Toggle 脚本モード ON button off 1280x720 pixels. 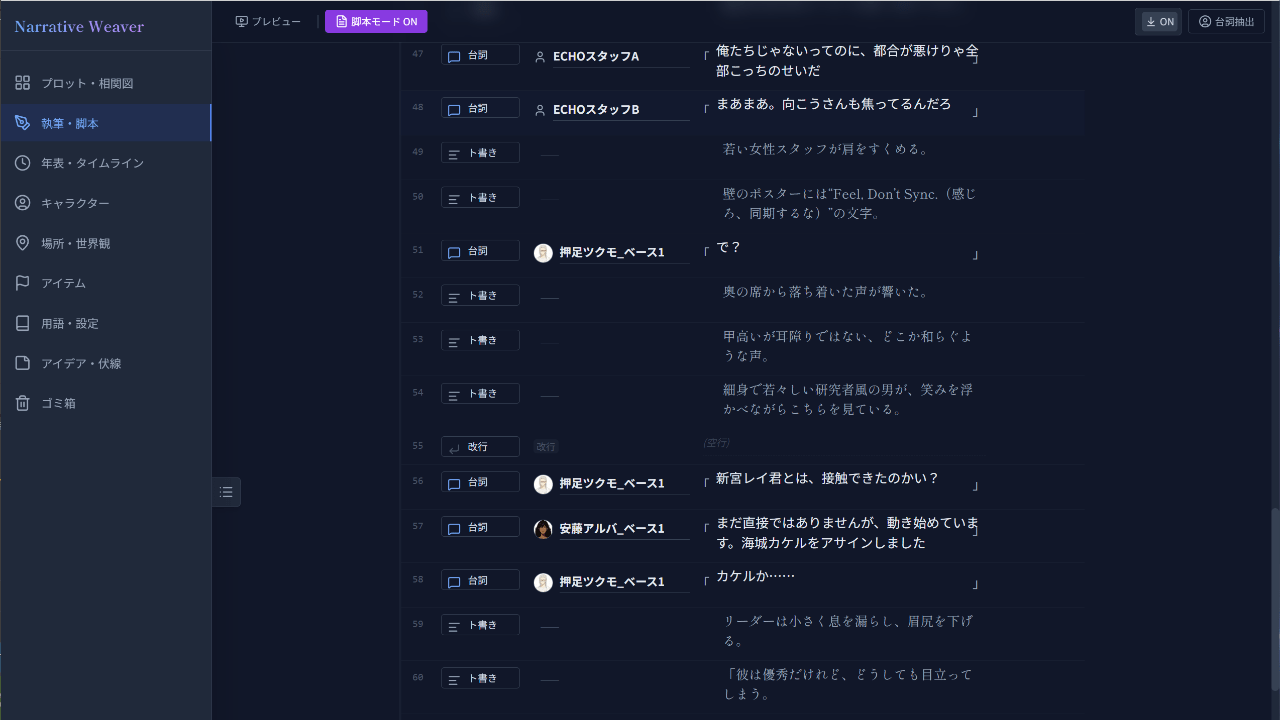click(376, 21)
